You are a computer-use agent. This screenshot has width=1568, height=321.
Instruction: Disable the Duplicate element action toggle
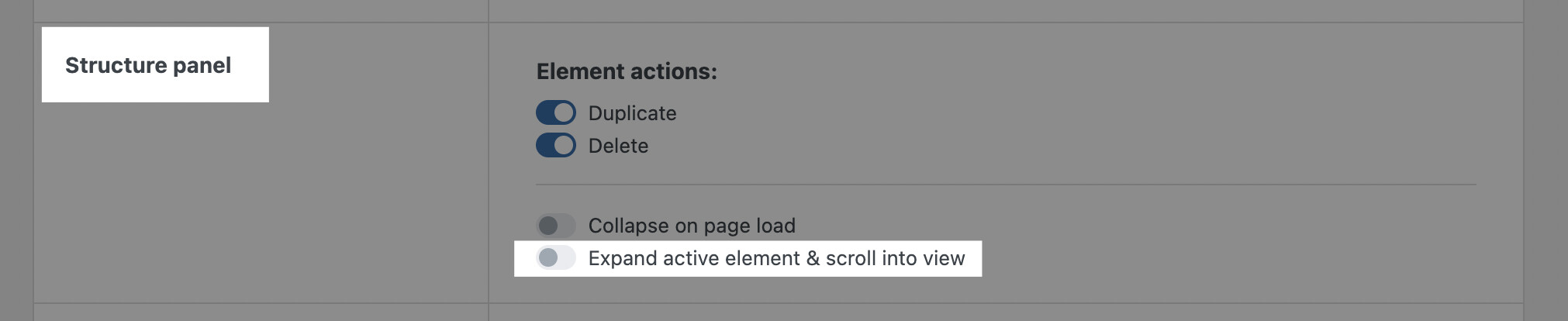point(555,112)
